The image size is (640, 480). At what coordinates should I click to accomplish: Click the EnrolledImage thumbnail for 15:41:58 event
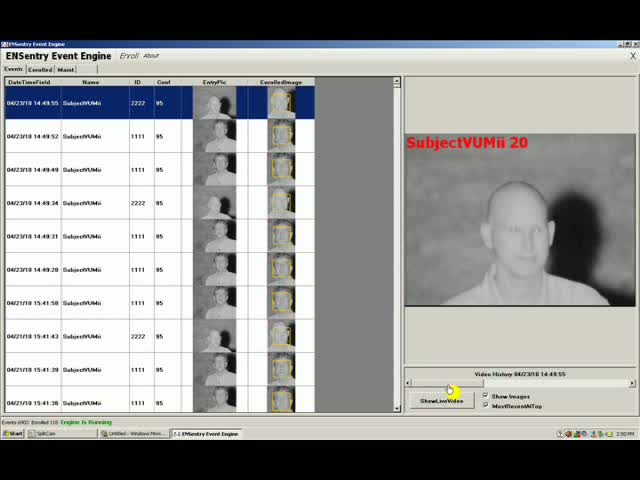coord(281,303)
